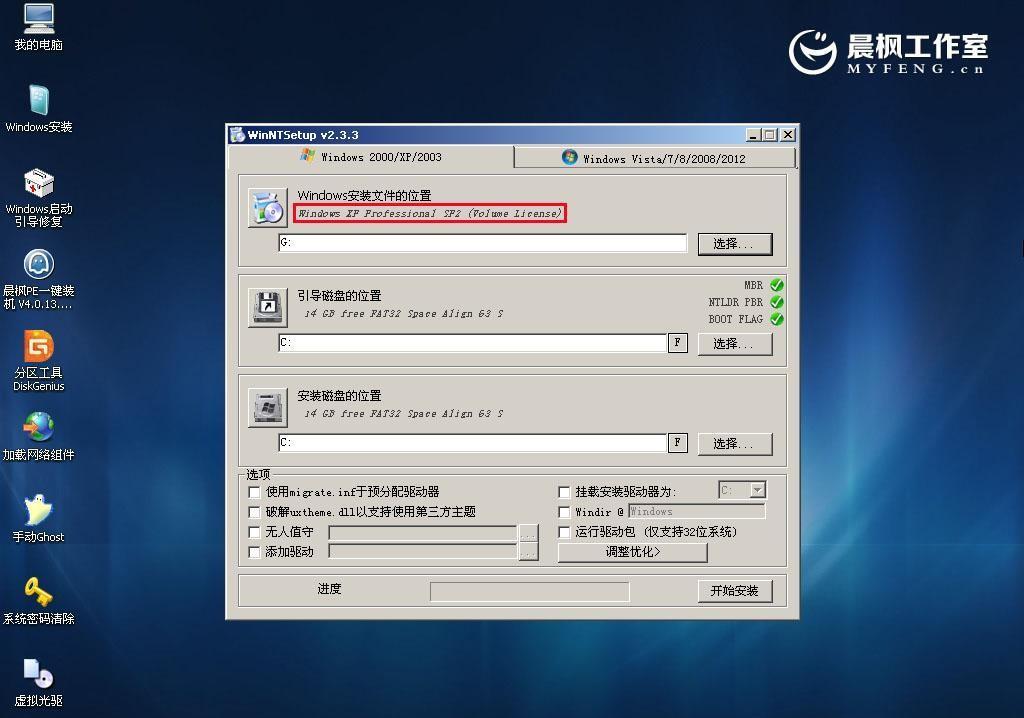Minimize the WinNTSetup window
1024x718 pixels.
coord(753,135)
